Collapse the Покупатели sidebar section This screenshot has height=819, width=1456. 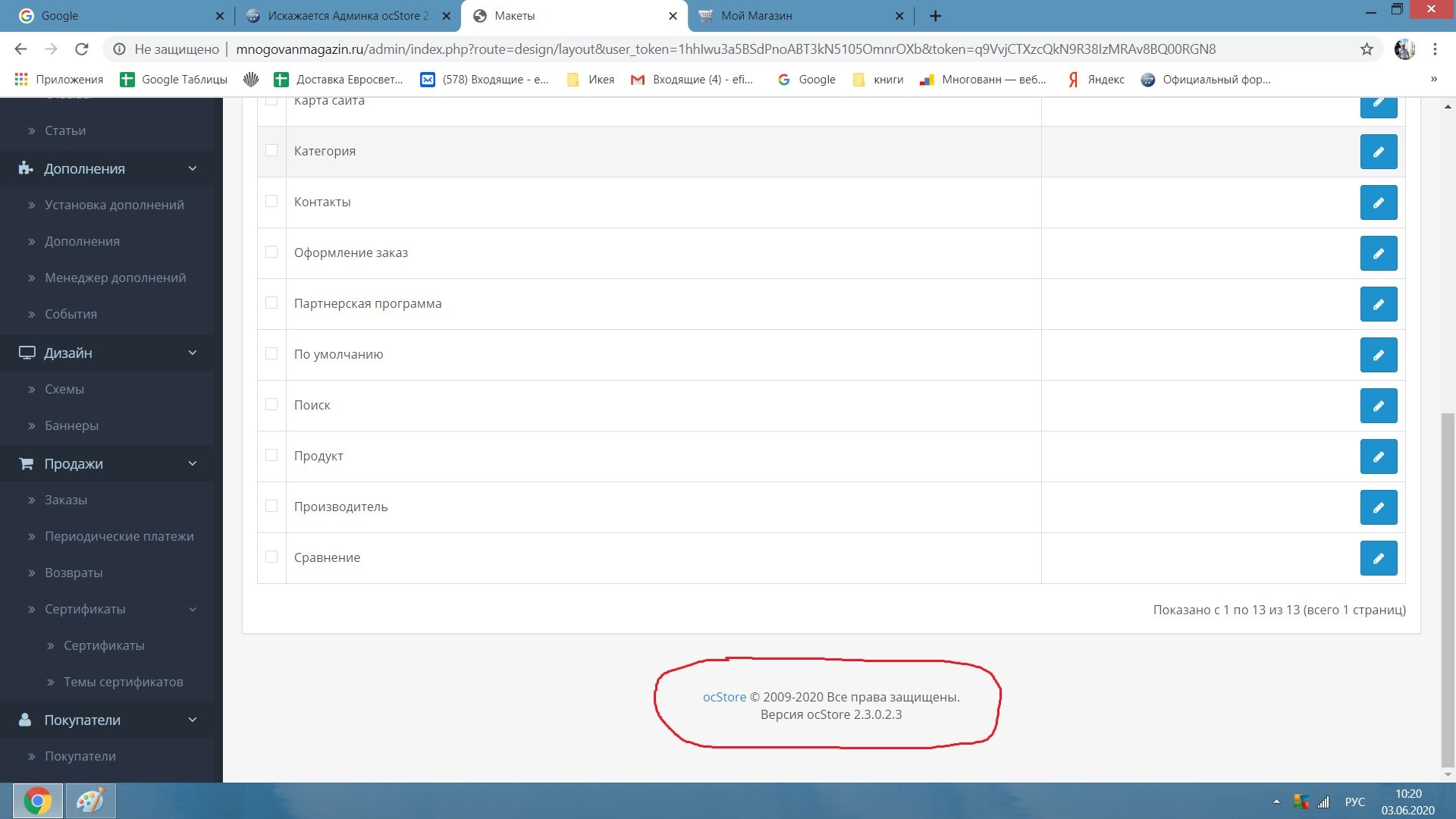click(107, 720)
